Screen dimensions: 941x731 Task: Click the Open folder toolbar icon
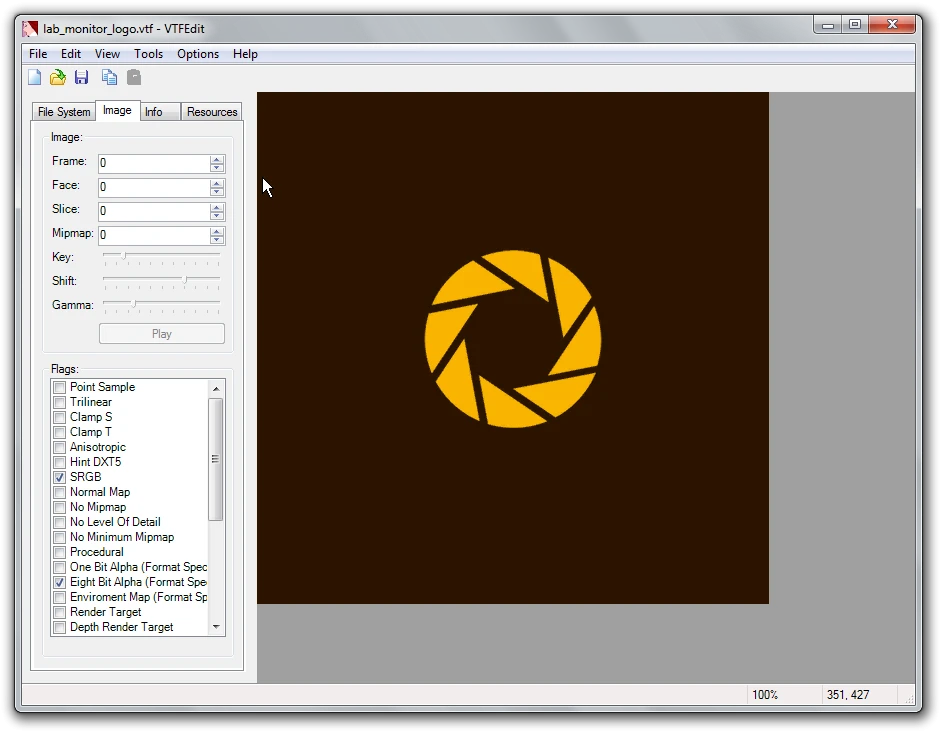click(58, 78)
